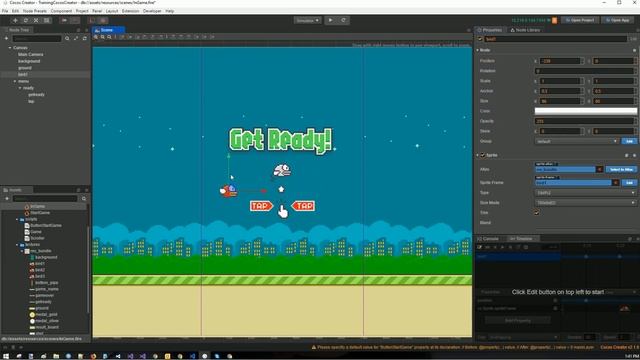Select the Rotate transform tool in main toolbar
Viewport: 640px width, 360px height.
coord(26,20)
